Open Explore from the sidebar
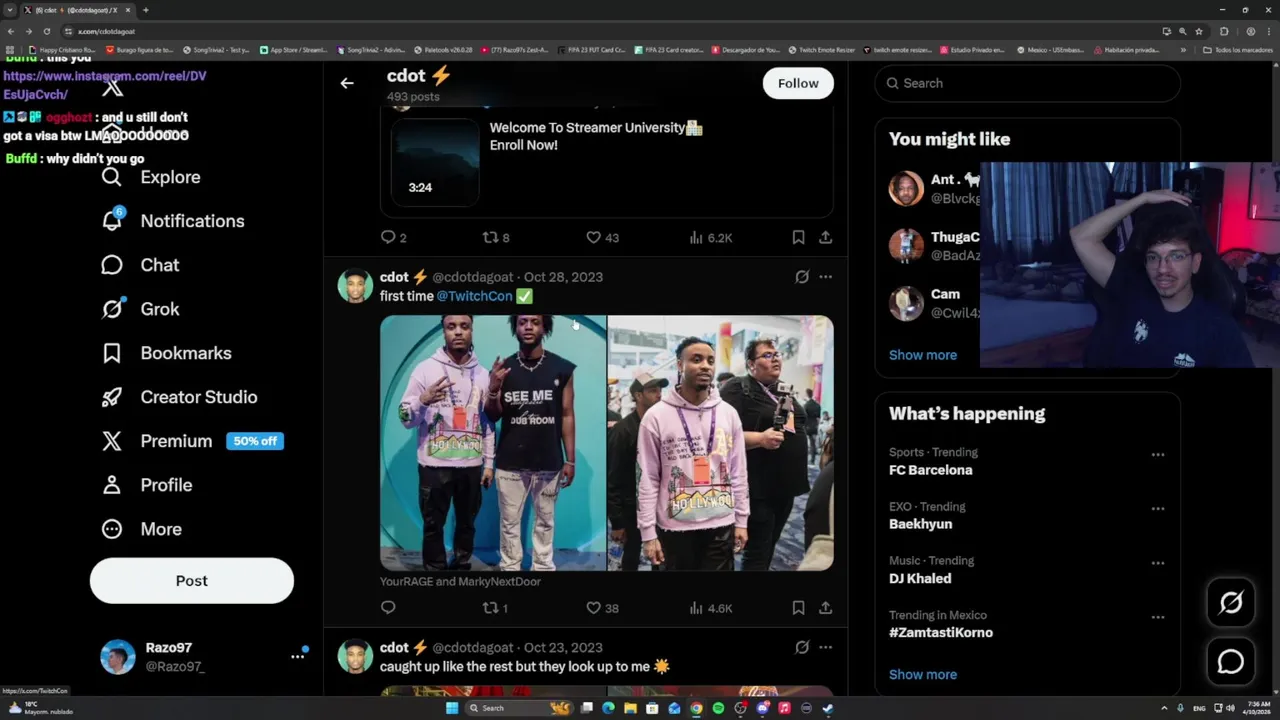Viewport: 1280px width, 720px height. [151, 177]
